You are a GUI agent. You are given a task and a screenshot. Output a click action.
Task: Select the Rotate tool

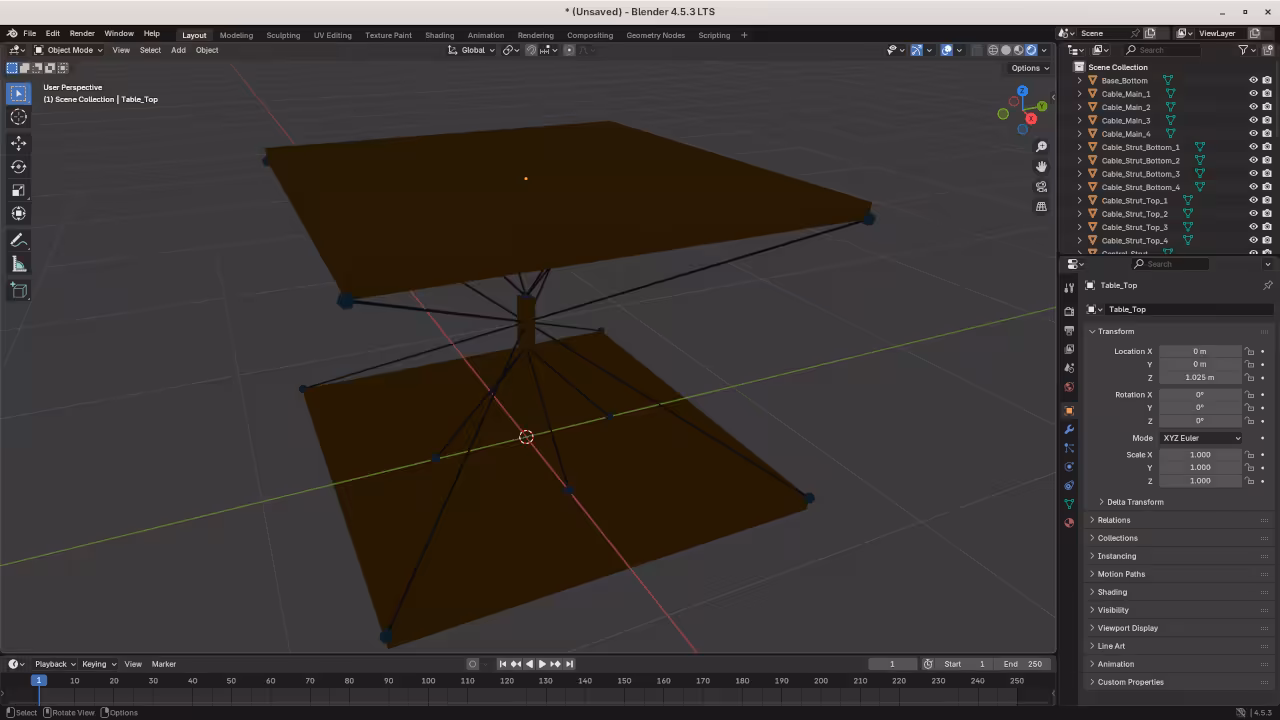(19, 167)
